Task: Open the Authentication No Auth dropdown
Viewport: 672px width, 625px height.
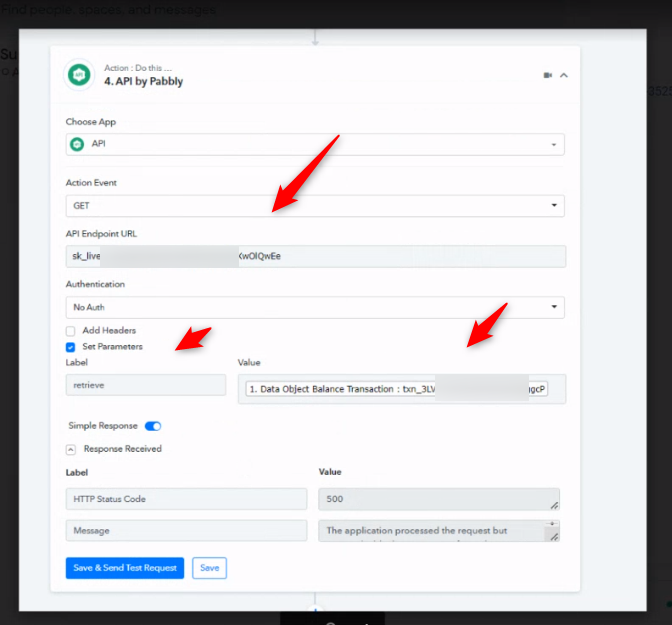Action: (315, 307)
